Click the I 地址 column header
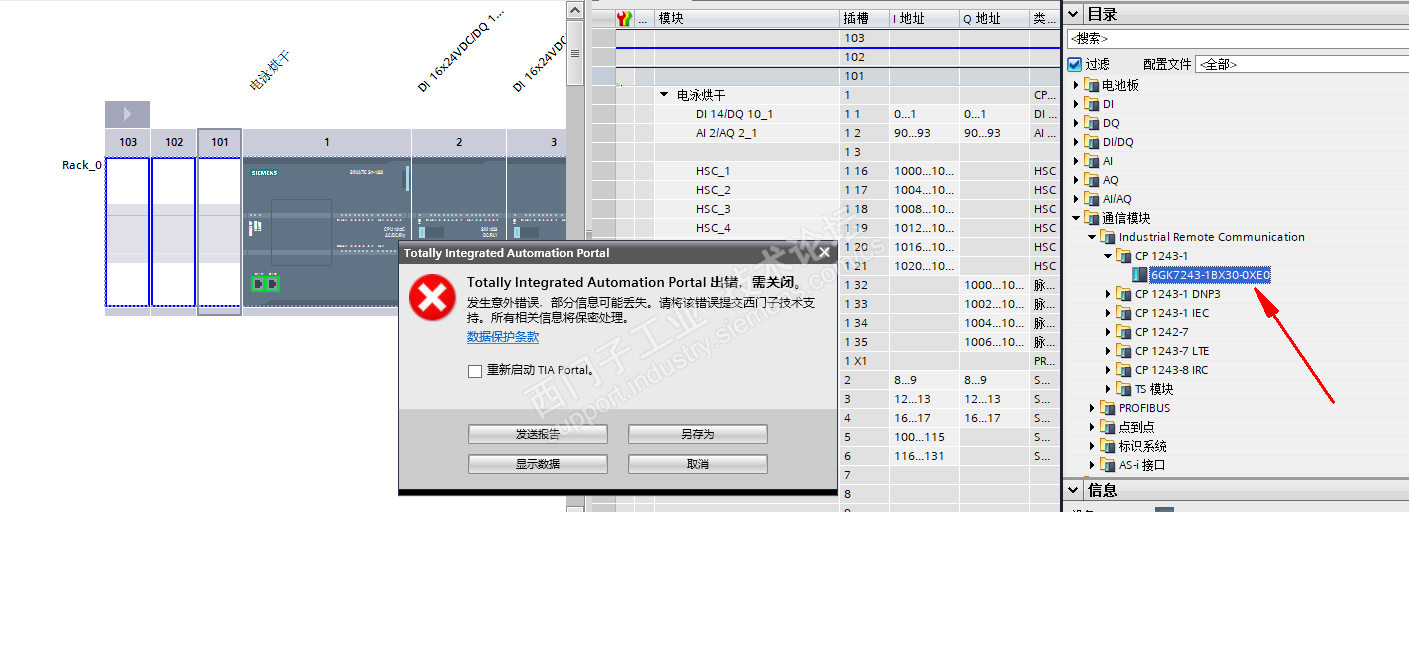Image resolution: width=1409 pixels, height=648 pixels. (924, 18)
